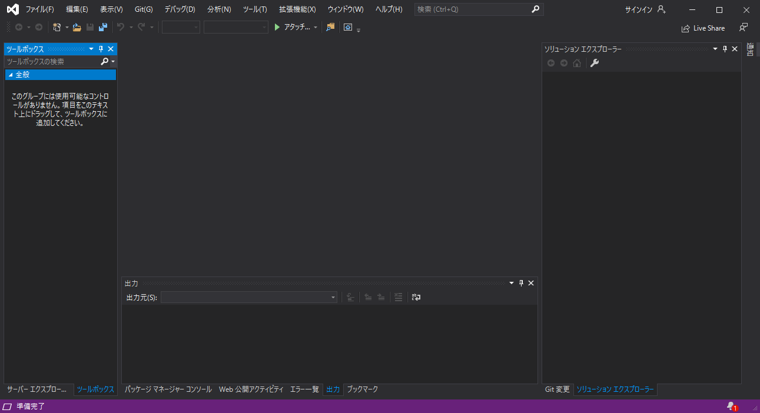Open the 出力元(S) source combo box

click(x=249, y=297)
